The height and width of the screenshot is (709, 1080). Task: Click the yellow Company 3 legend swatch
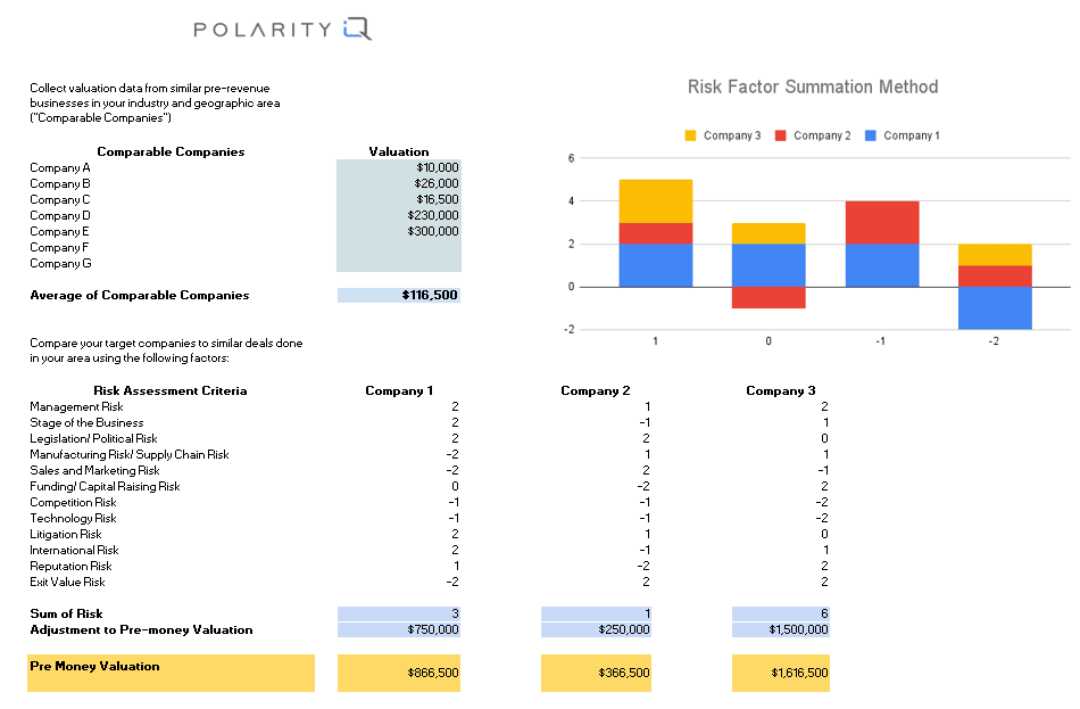[x=690, y=136]
